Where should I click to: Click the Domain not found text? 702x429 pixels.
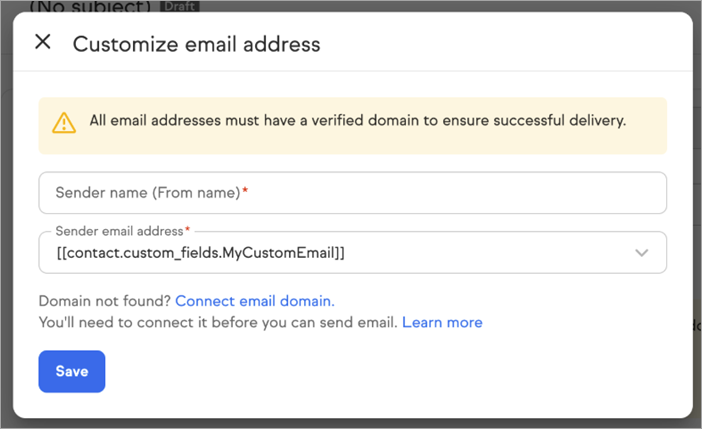pos(105,300)
